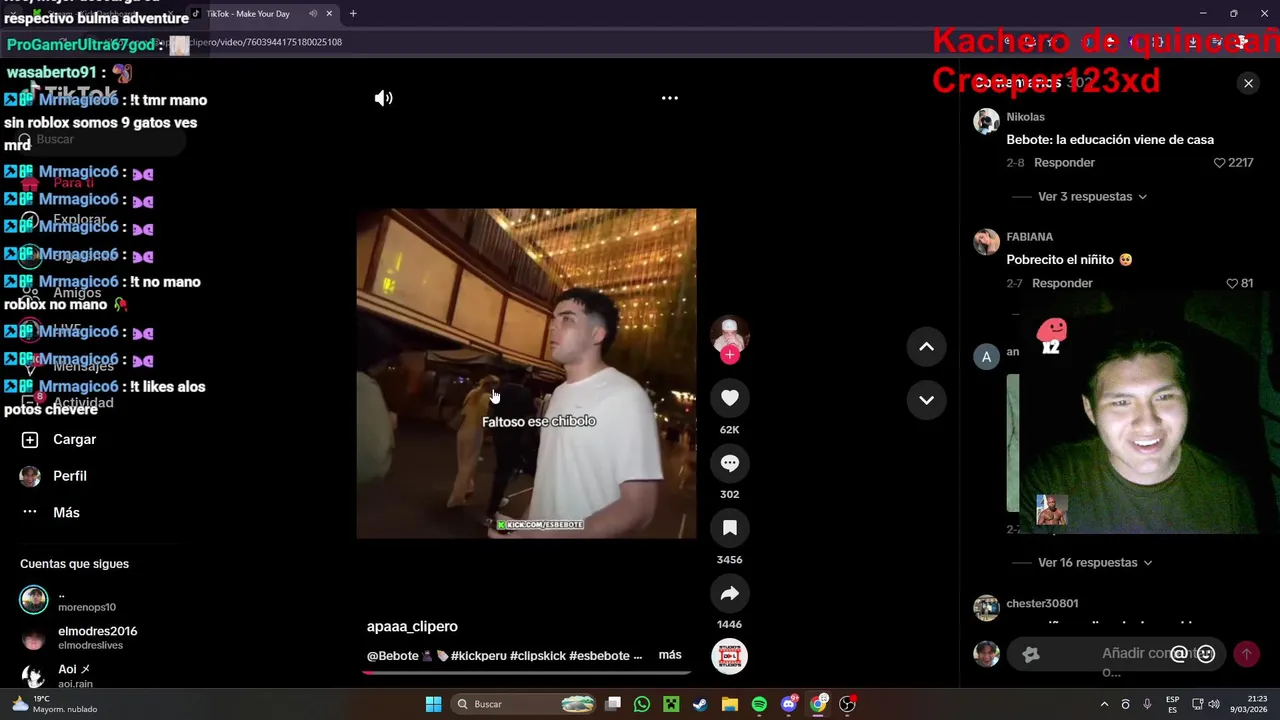Open weather widget showing 19°C

click(54, 704)
